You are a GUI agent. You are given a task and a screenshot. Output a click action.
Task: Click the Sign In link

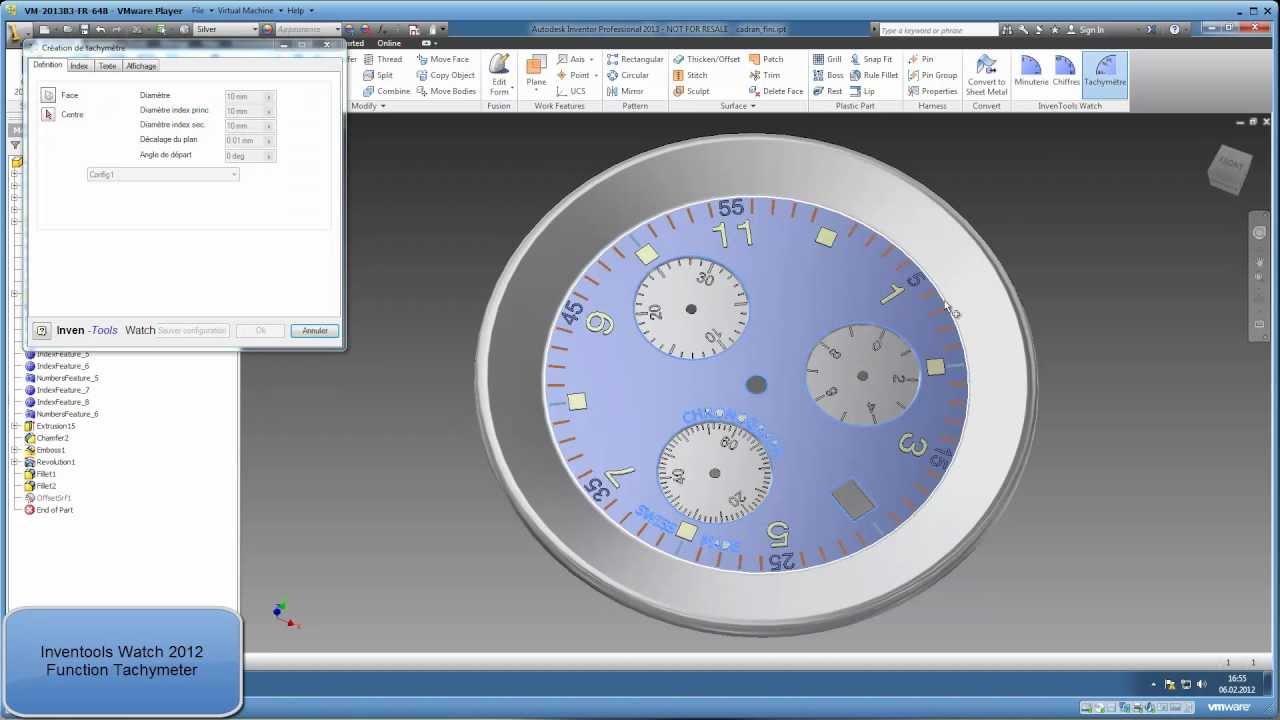1085,30
